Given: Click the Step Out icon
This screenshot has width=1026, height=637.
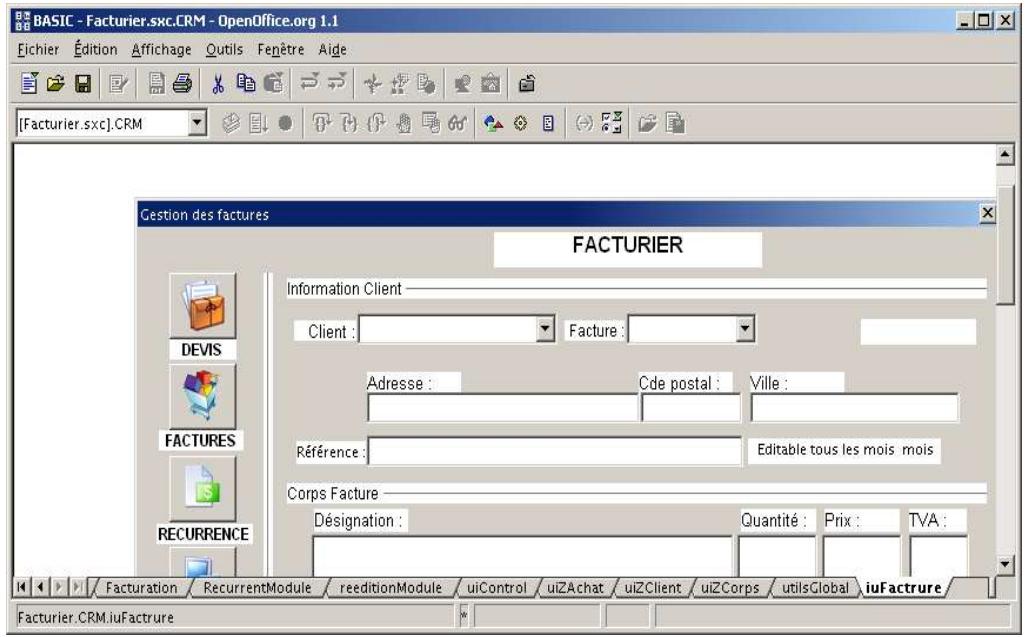Looking at the screenshot, I should [x=376, y=123].
